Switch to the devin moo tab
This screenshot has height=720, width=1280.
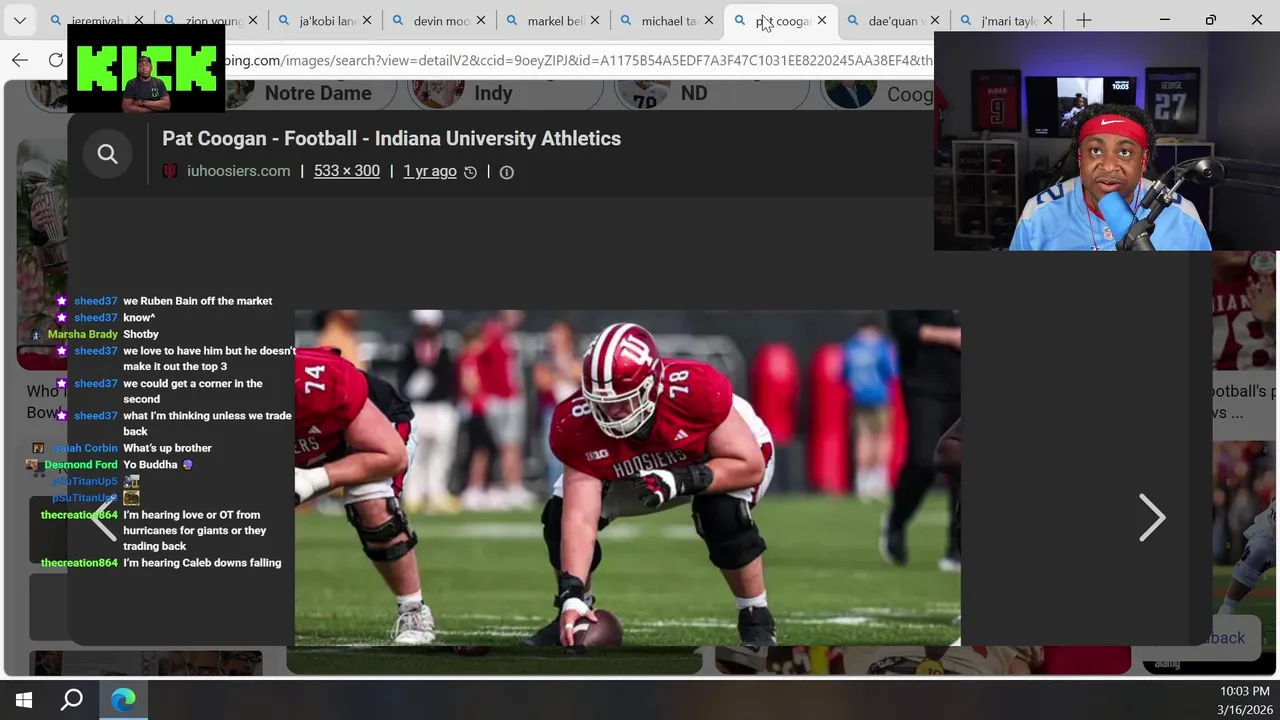(x=438, y=20)
